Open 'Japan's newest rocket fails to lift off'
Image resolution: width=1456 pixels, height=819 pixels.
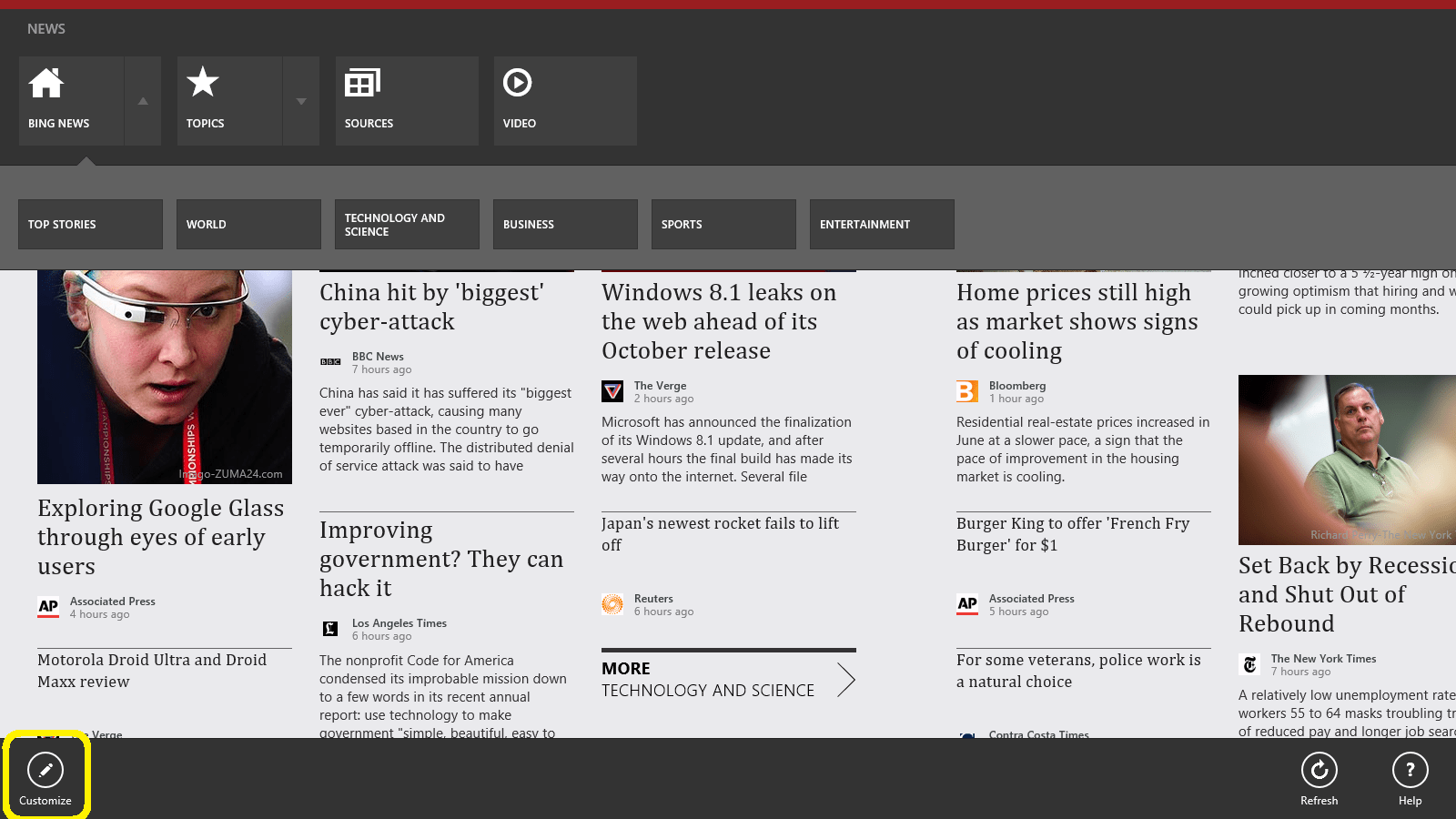(x=721, y=534)
